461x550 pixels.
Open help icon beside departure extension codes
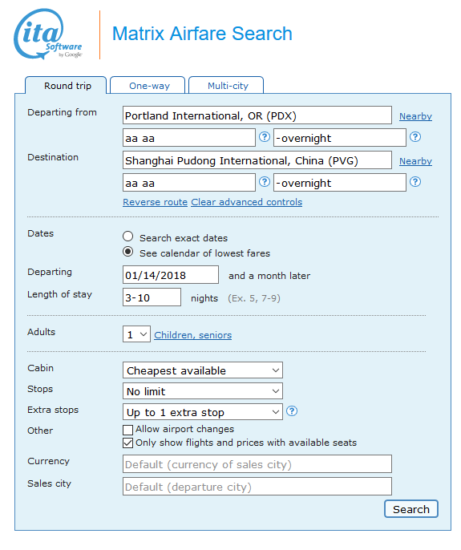tap(415, 137)
